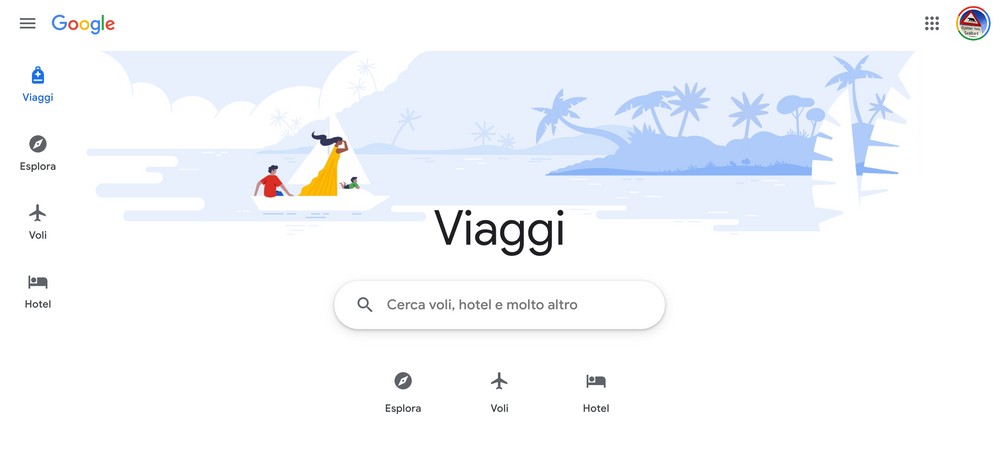Screen dimensions: 1000x450
Task: Select the Hotel bed icon in sidebar
Action: click(x=38, y=282)
